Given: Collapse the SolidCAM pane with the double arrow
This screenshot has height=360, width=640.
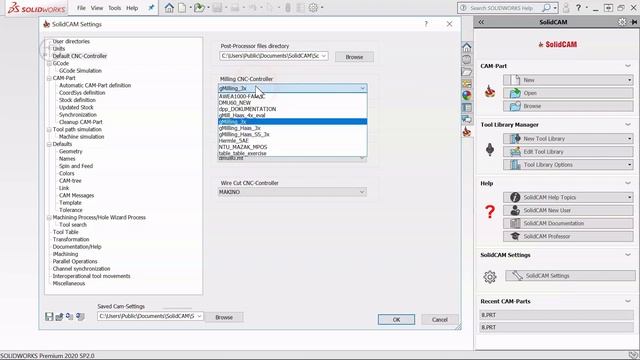Looking at the screenshot, I should 481,22.
